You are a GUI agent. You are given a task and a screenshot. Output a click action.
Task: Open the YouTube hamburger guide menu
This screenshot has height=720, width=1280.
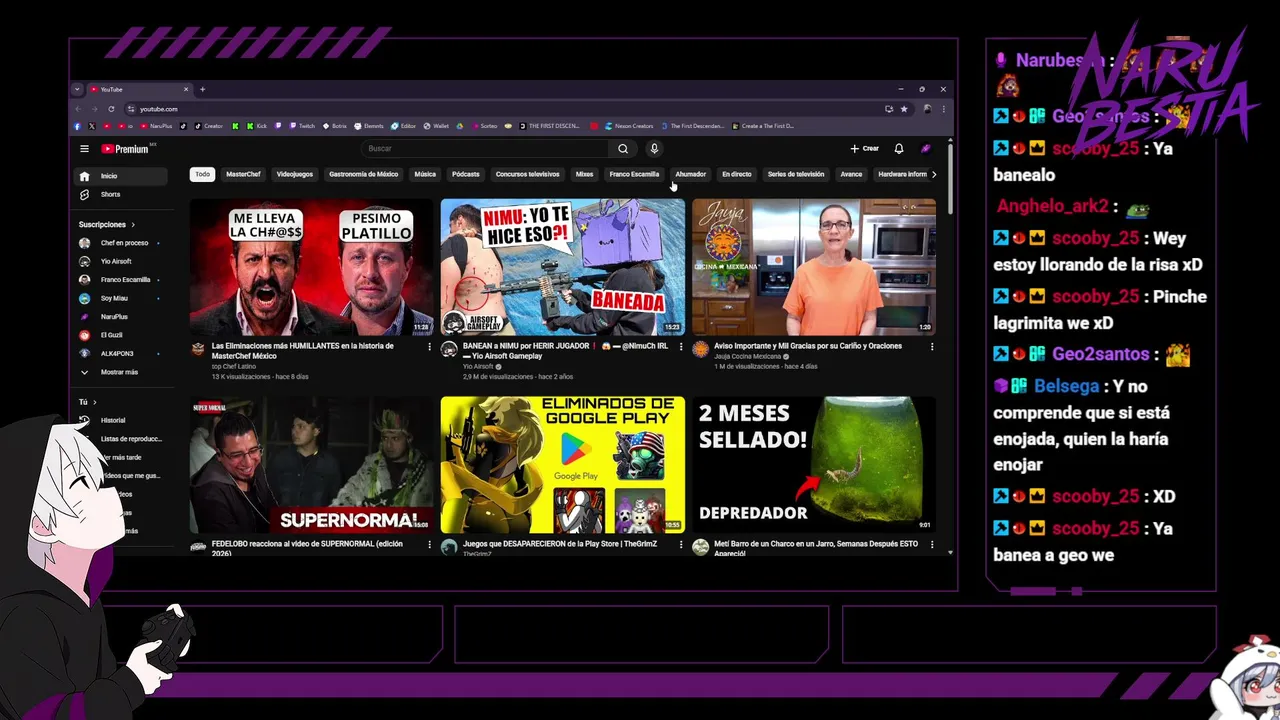click(84, 149)
